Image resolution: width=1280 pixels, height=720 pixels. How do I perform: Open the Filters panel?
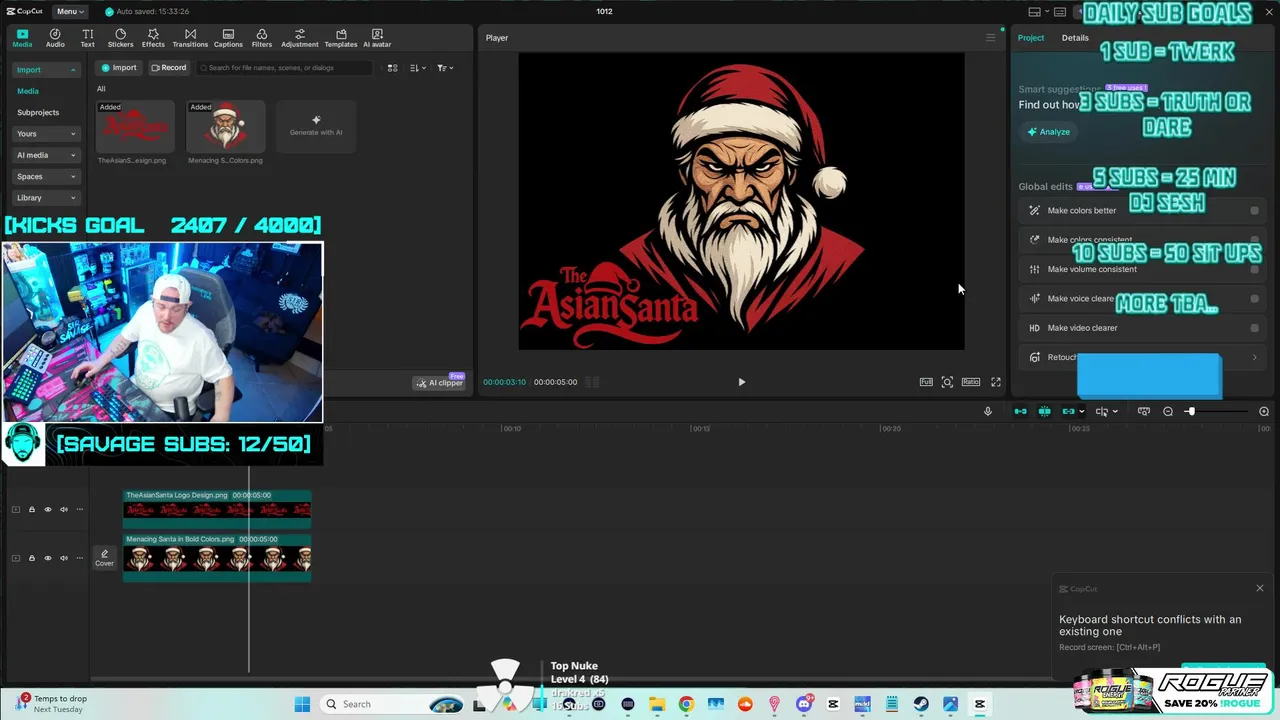(x=261, y=38)
